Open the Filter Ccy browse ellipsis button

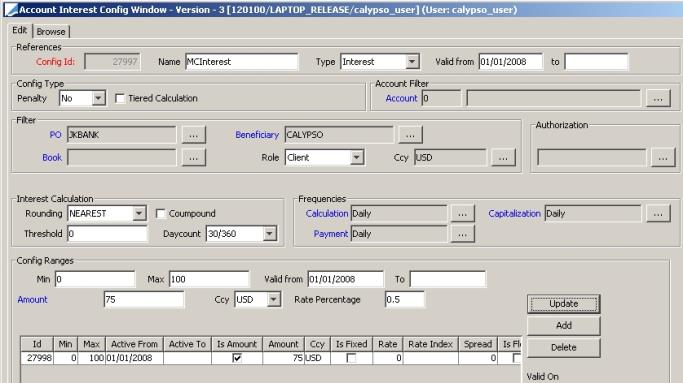point(503,158)
